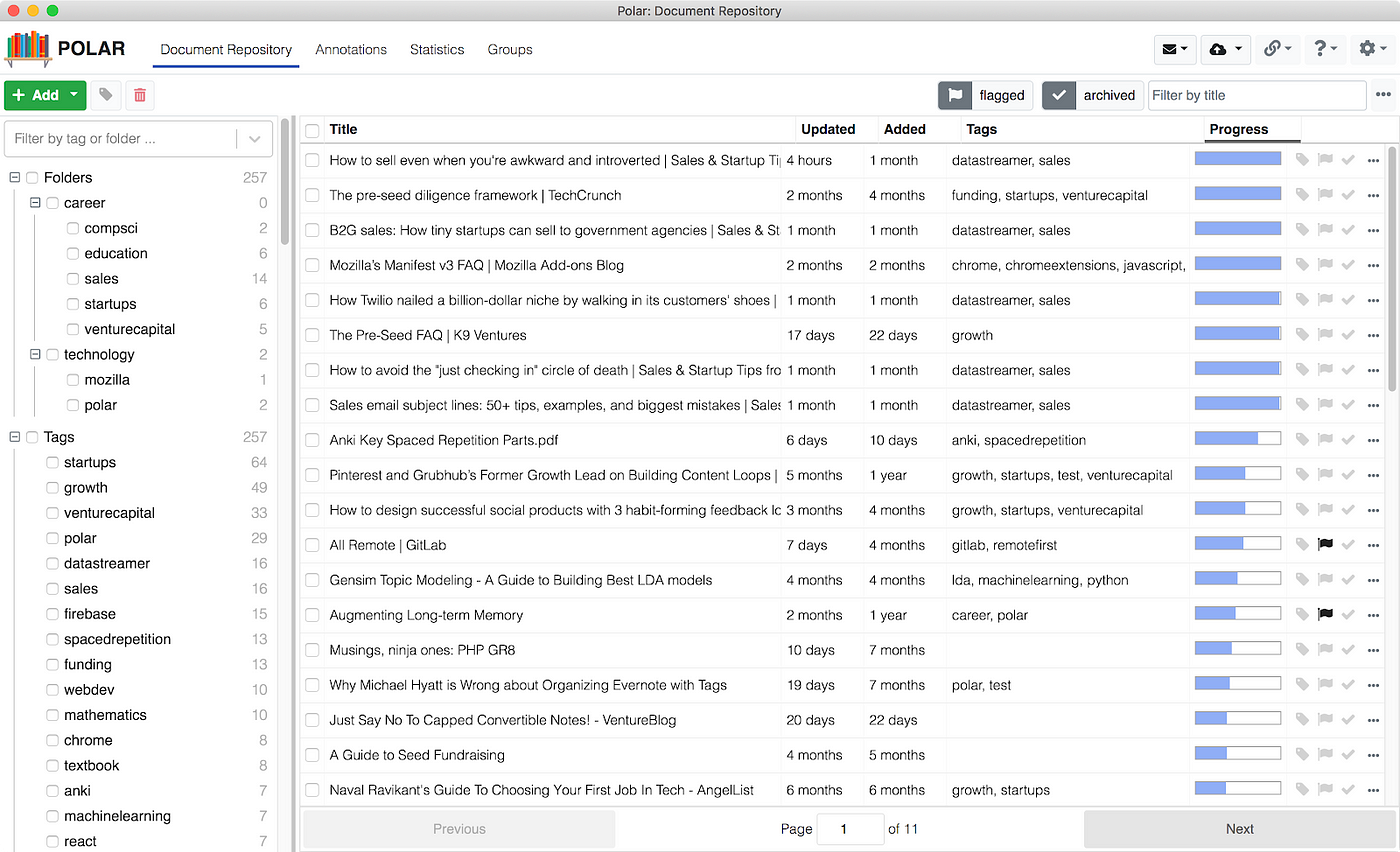Check the 'sales' folder checkbox

tap(73, 279)
